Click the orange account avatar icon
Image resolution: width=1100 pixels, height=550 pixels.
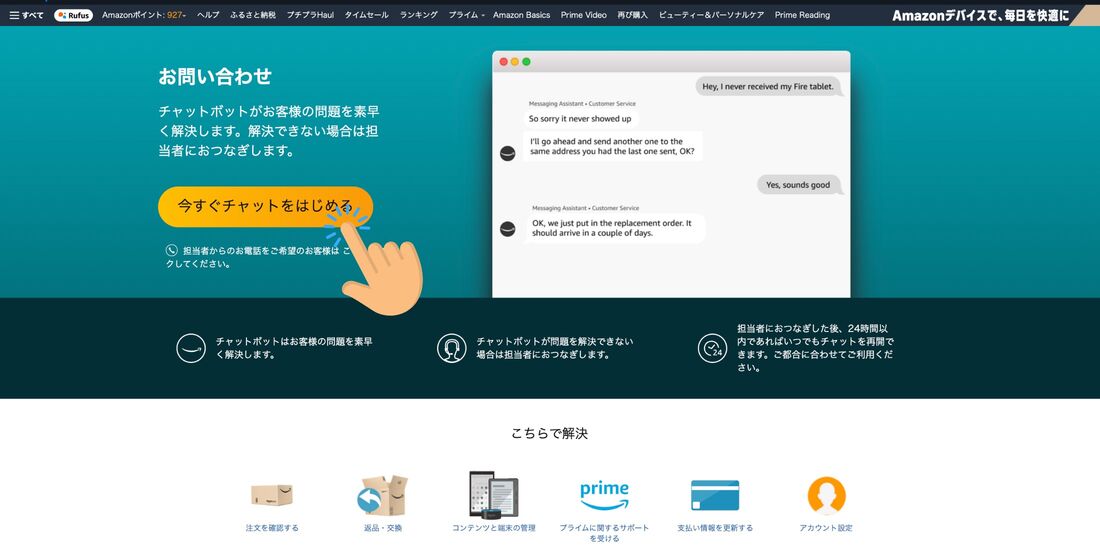point(826,495)
